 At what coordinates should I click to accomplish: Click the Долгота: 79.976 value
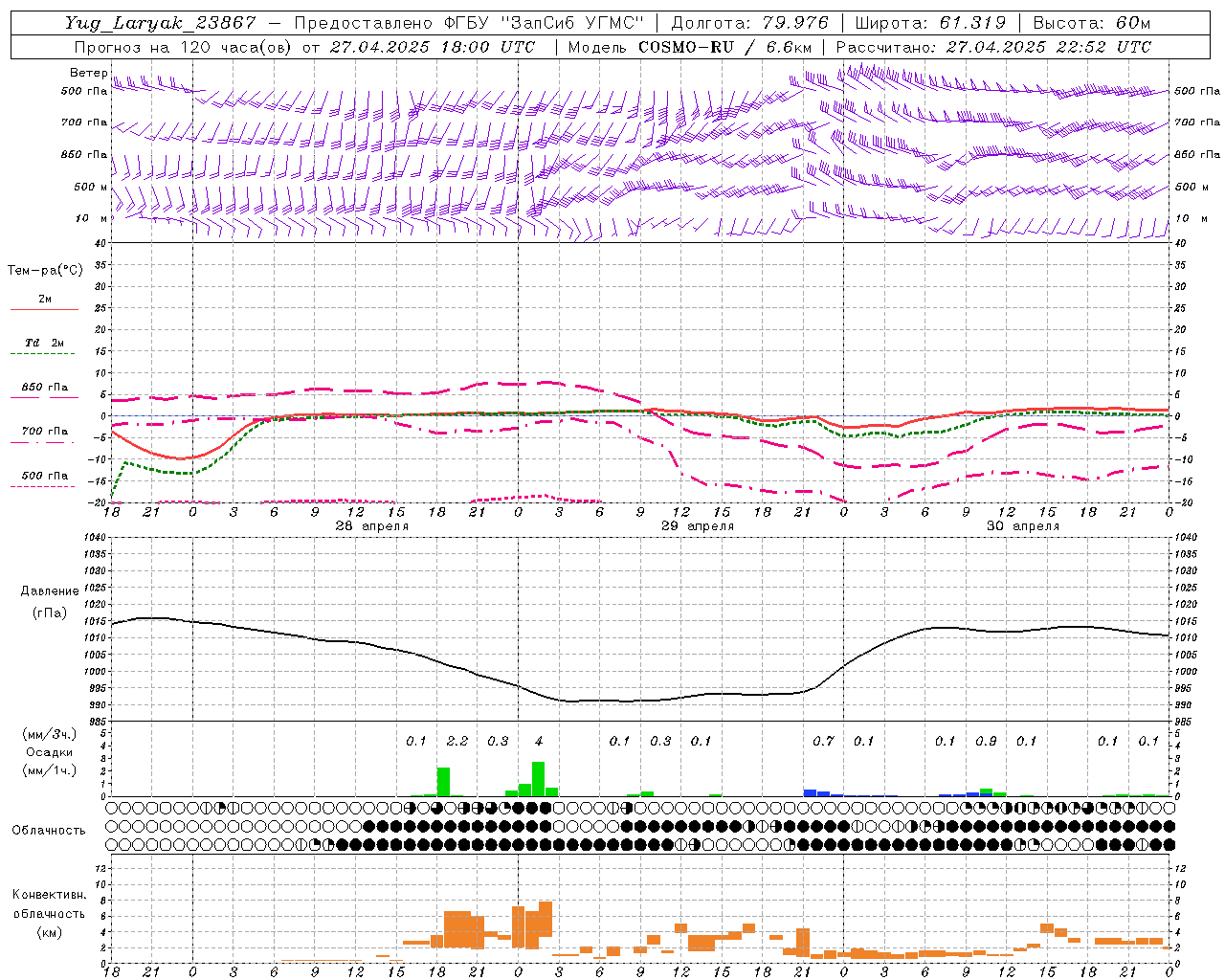coord(748,23)
